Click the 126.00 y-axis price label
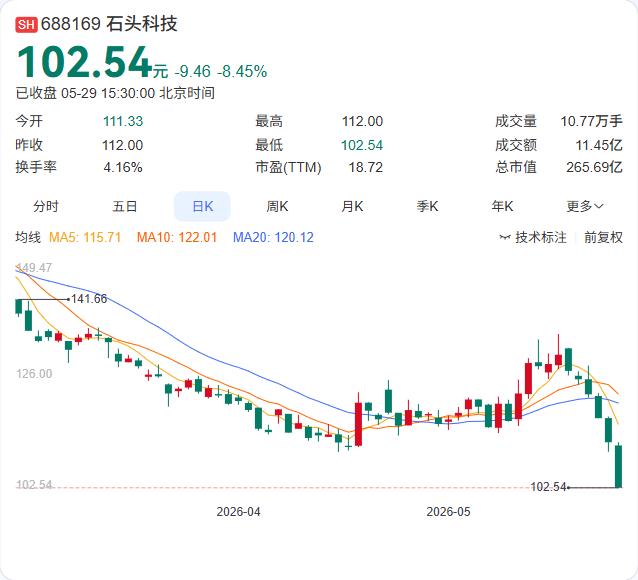Screen dimensions: 638x580 click(34, 374)
